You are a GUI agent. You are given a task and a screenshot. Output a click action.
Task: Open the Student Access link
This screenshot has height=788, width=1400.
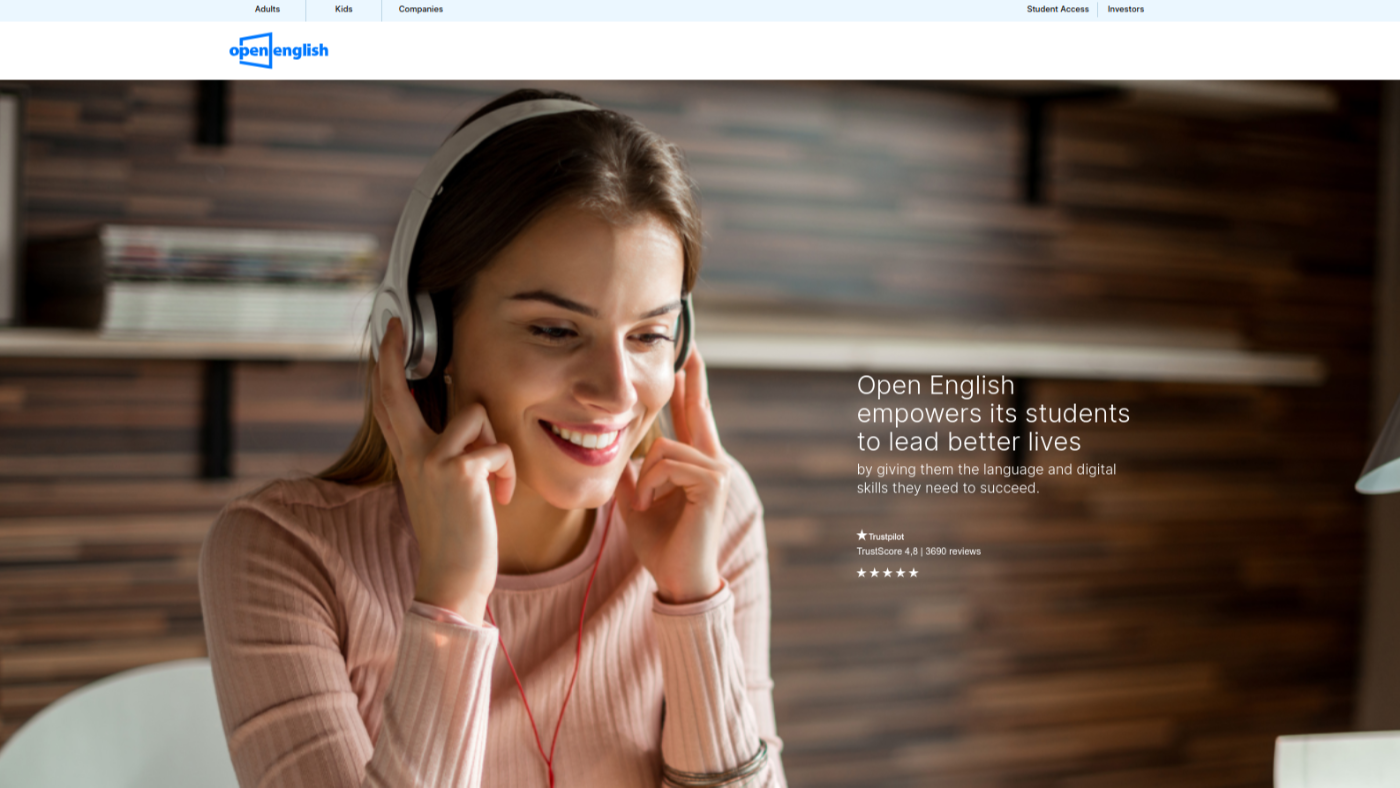(1057, 10)
